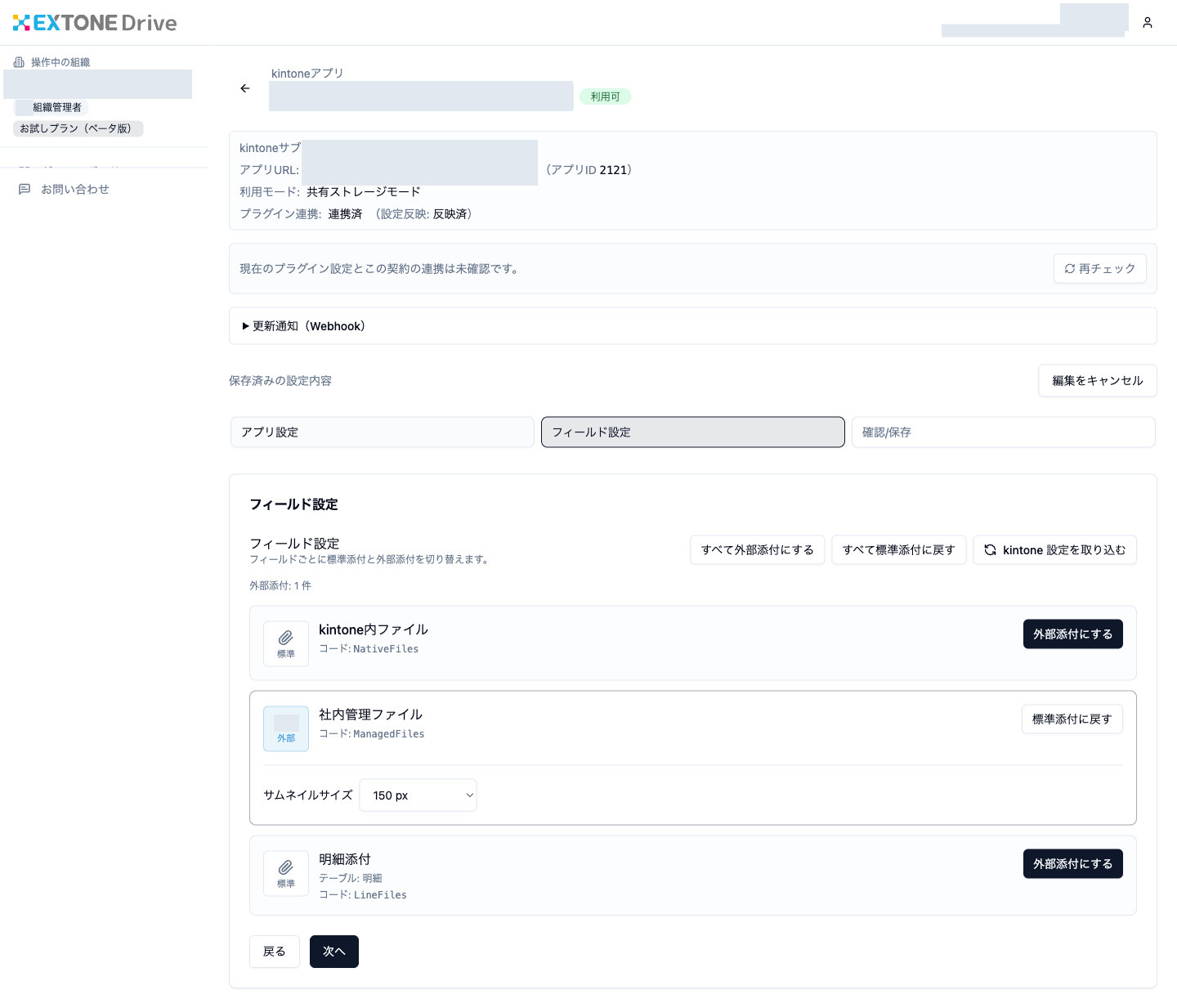Click the コード: LineFiles text

click(x=363, y=894)
